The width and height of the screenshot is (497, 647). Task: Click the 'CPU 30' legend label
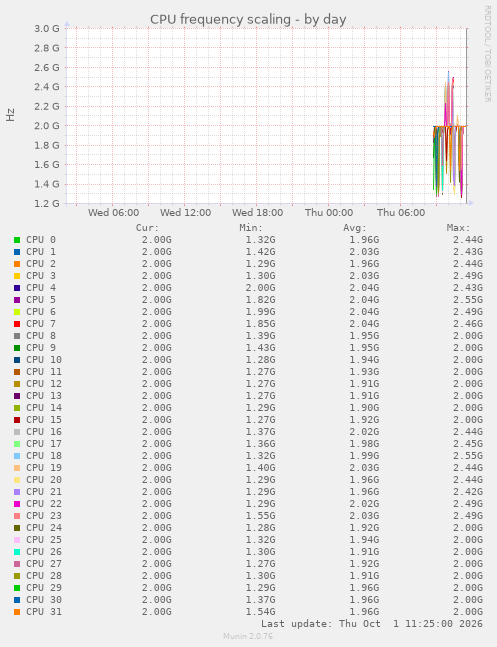(44, 600)
